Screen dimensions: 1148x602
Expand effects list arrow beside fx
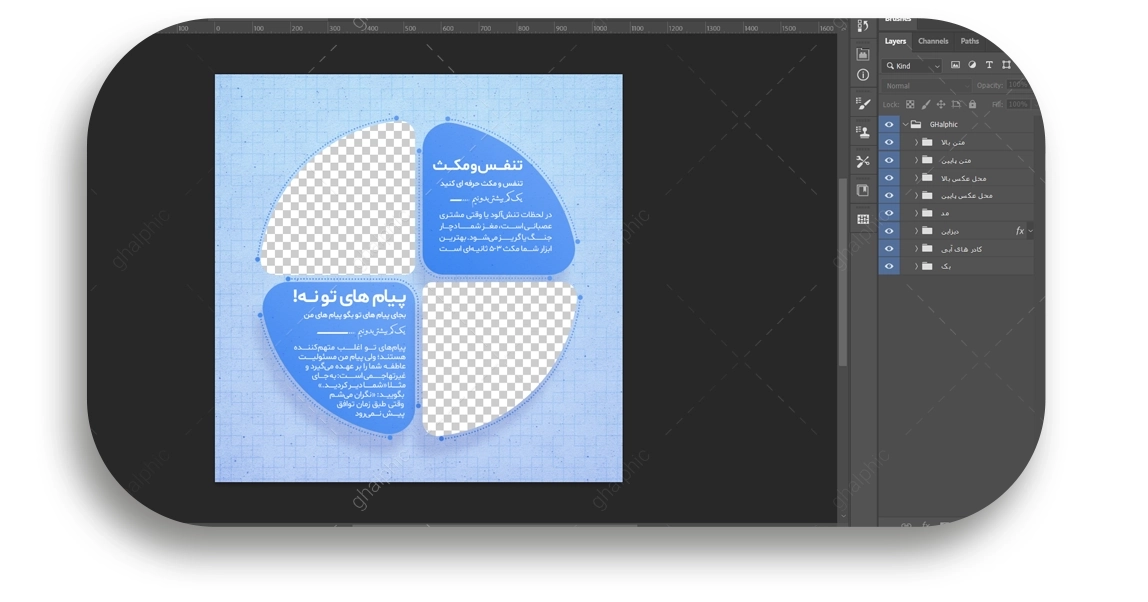[x=1030, y=231]
